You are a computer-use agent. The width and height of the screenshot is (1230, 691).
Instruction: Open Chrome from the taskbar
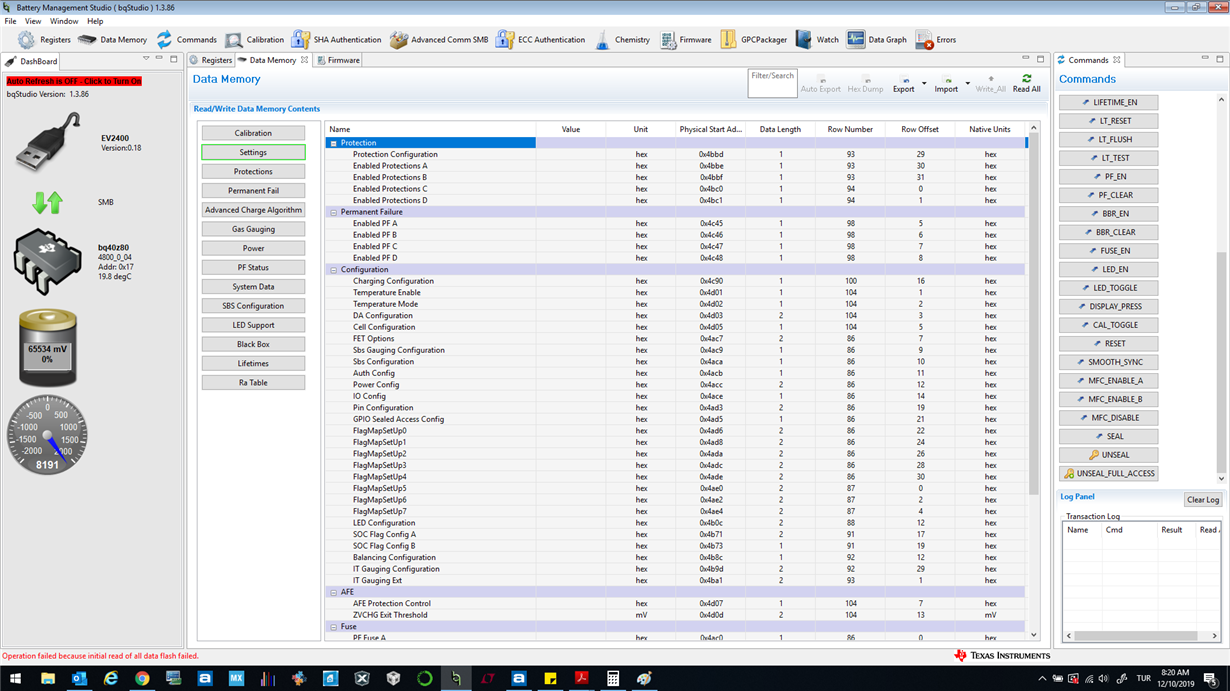(142, 678)
